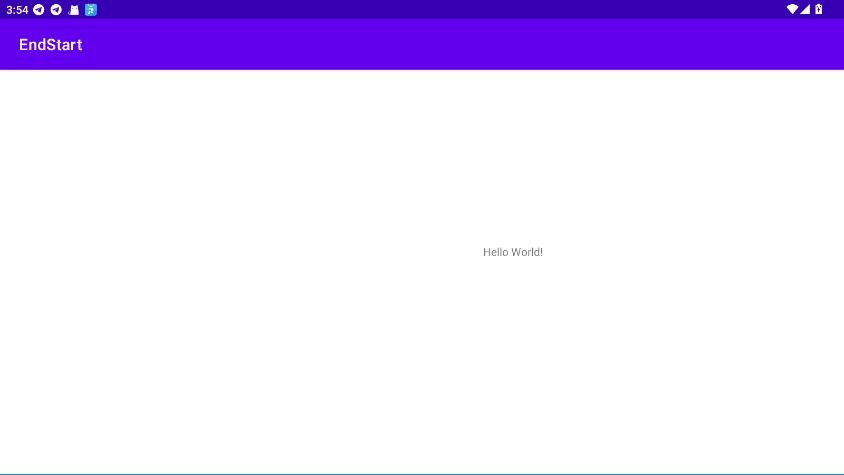Tap the EndStart app title
Image resolution: width=844 pixels, height=475 pixels.
pos(50,45)
